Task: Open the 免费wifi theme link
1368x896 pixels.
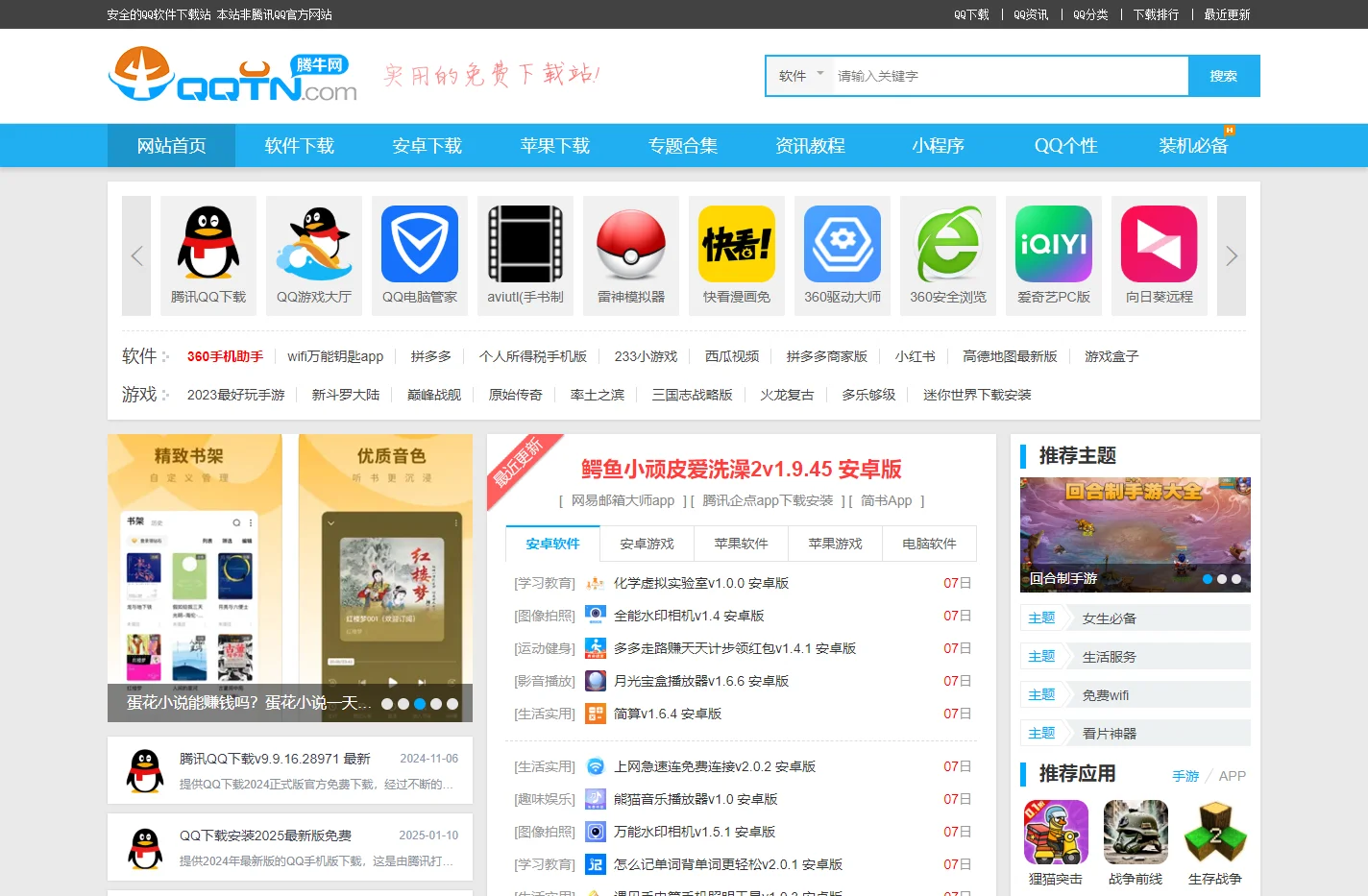Action: [1106, 695]
